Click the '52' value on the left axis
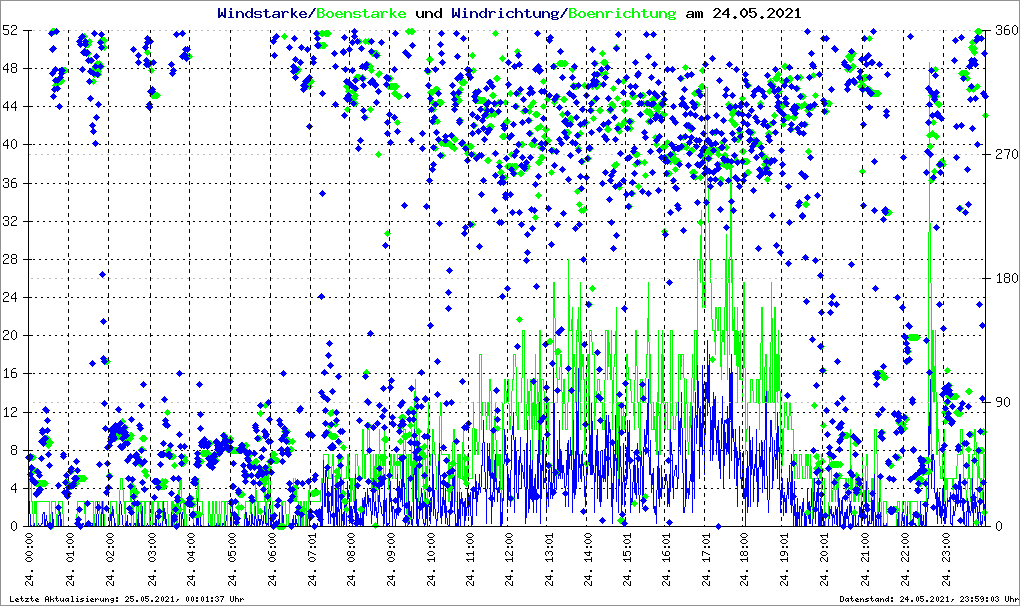 pos(9,31)
